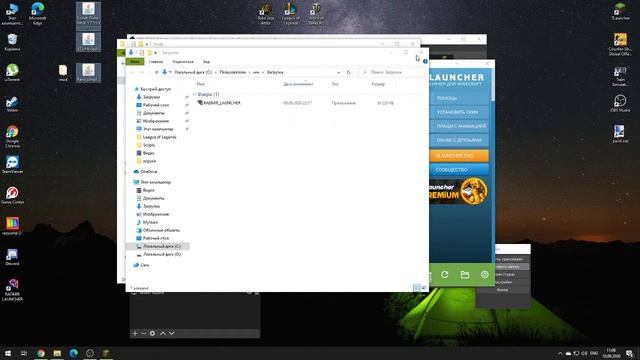Select the paint.net desktop icon
Viewport: 640px width, 360px height.
pos(620,134)
